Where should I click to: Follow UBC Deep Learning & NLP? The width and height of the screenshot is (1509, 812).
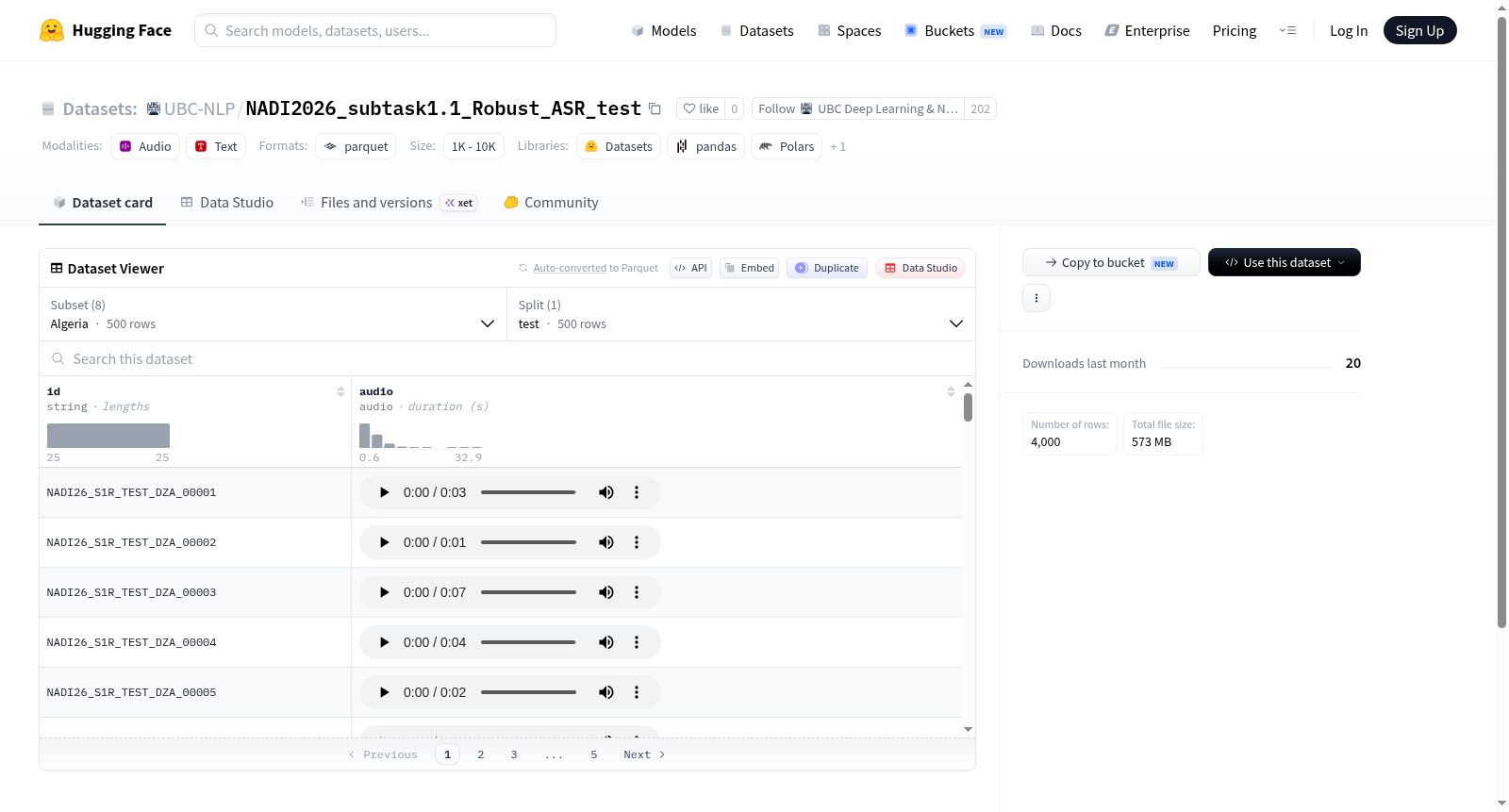[857, 109]
